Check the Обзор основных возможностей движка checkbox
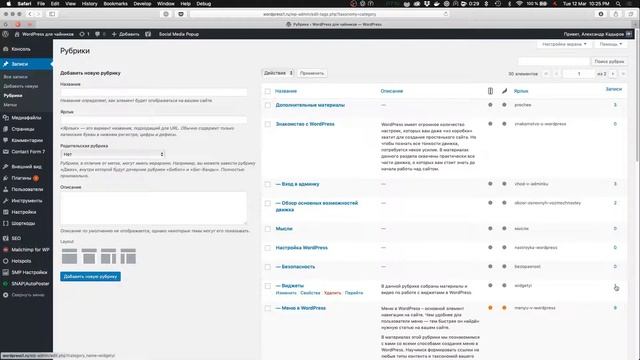Viewport: 640px width, 360px height. click(x=268, y=203)
